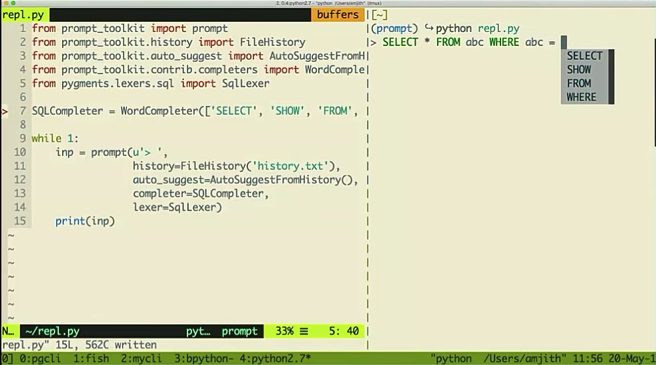The height and width of the screenshot is (365, 656).
Task: Switch to tmux window 0:pgcli
Action: (x=40, y=359)
